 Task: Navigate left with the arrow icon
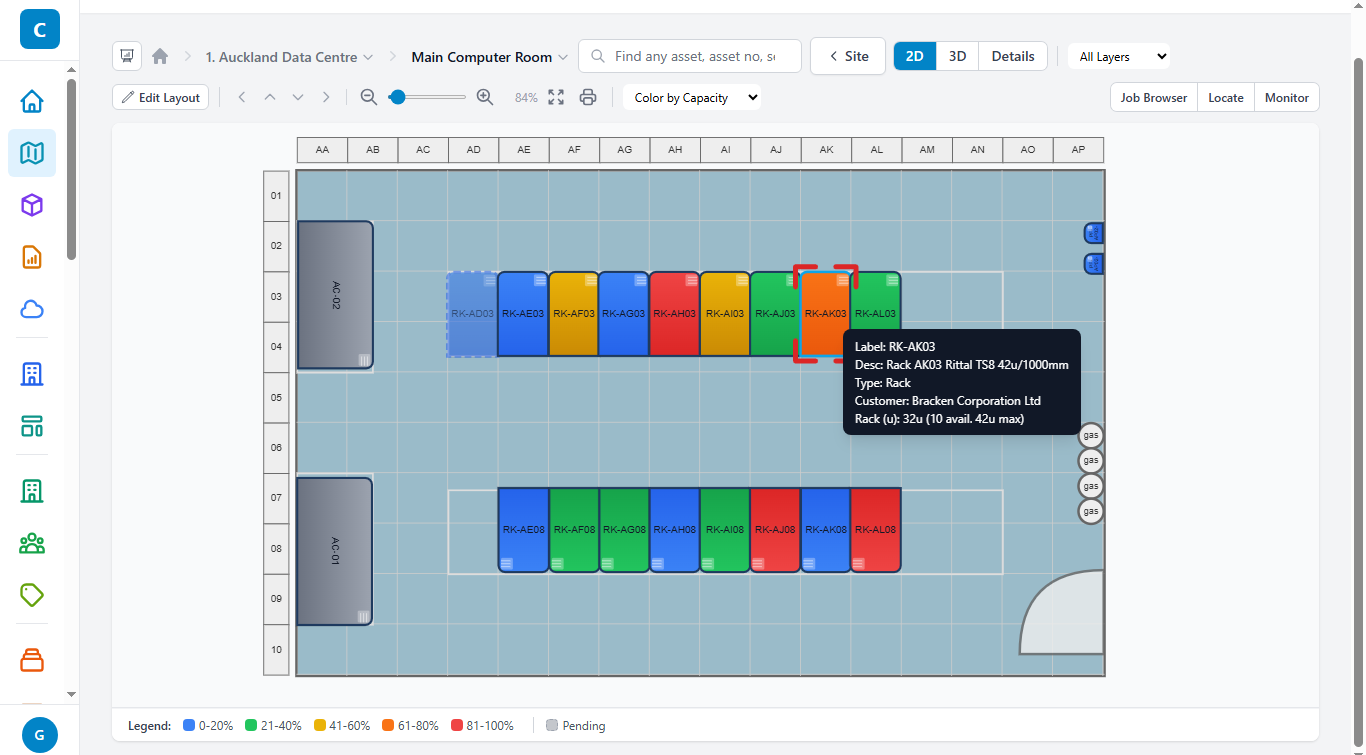(x=242, y=97)
